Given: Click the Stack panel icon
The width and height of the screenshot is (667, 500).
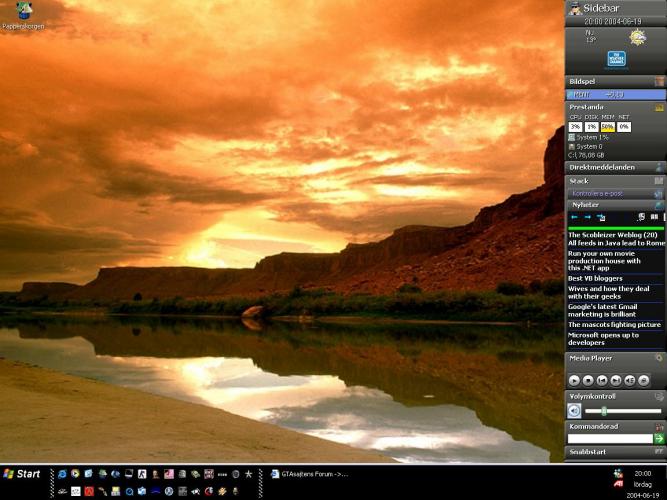Looking at the screenshot, I should [x=659, y=181].
